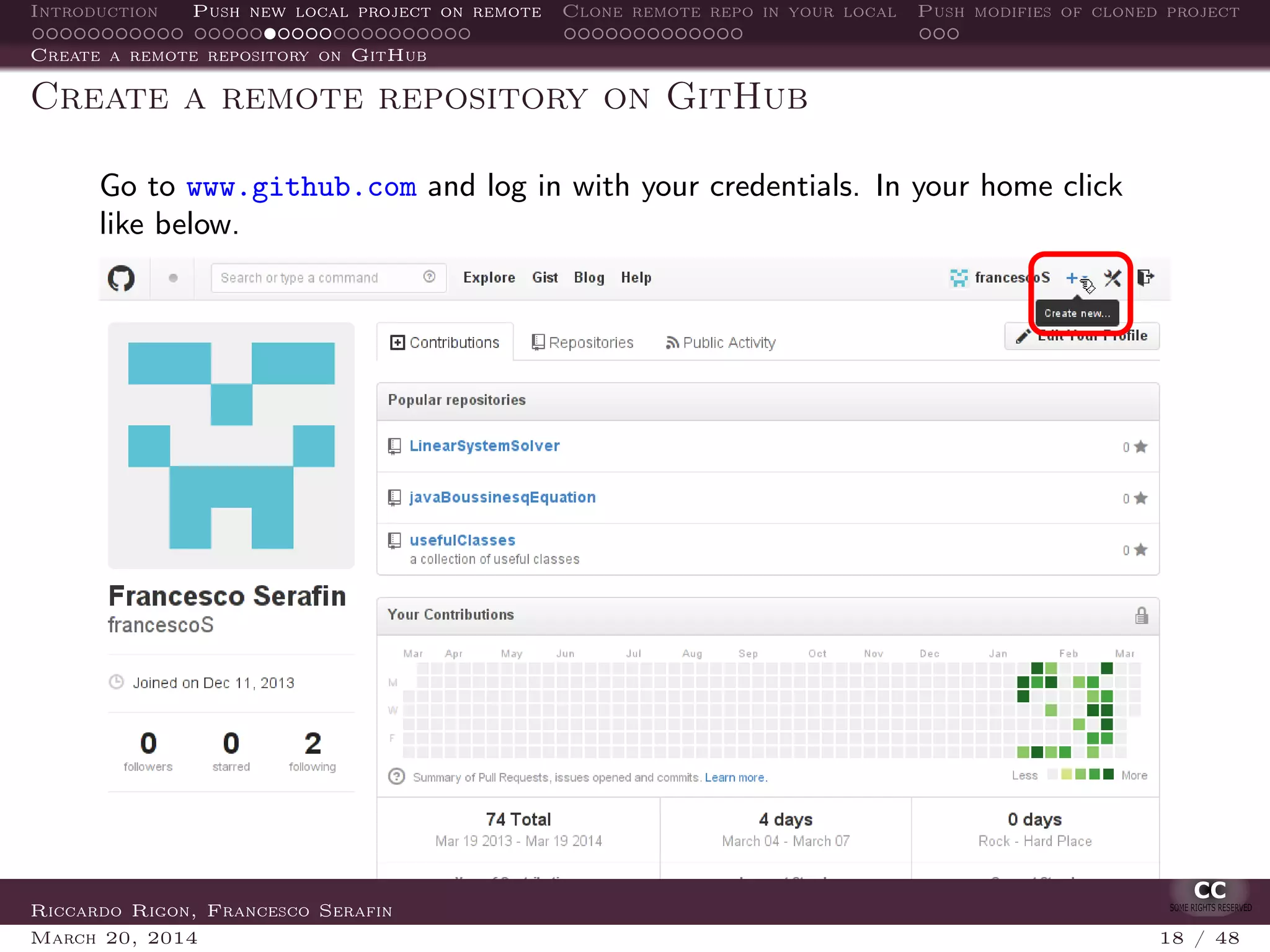Click the francescoS avatar in header

959,278
